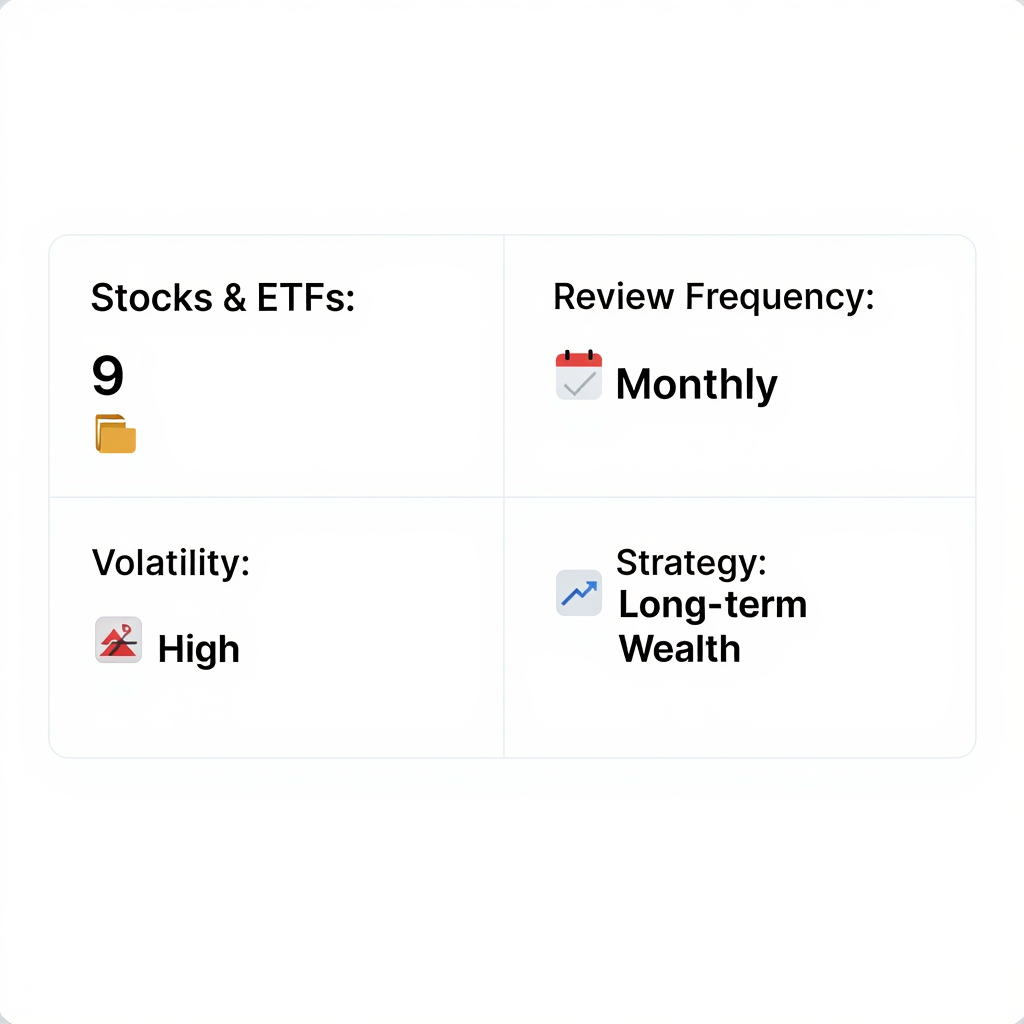Image resolution: width=1024 pixels, height=1024 pixels.
Task: Click the number 9 holdings count
Action: 108,376
